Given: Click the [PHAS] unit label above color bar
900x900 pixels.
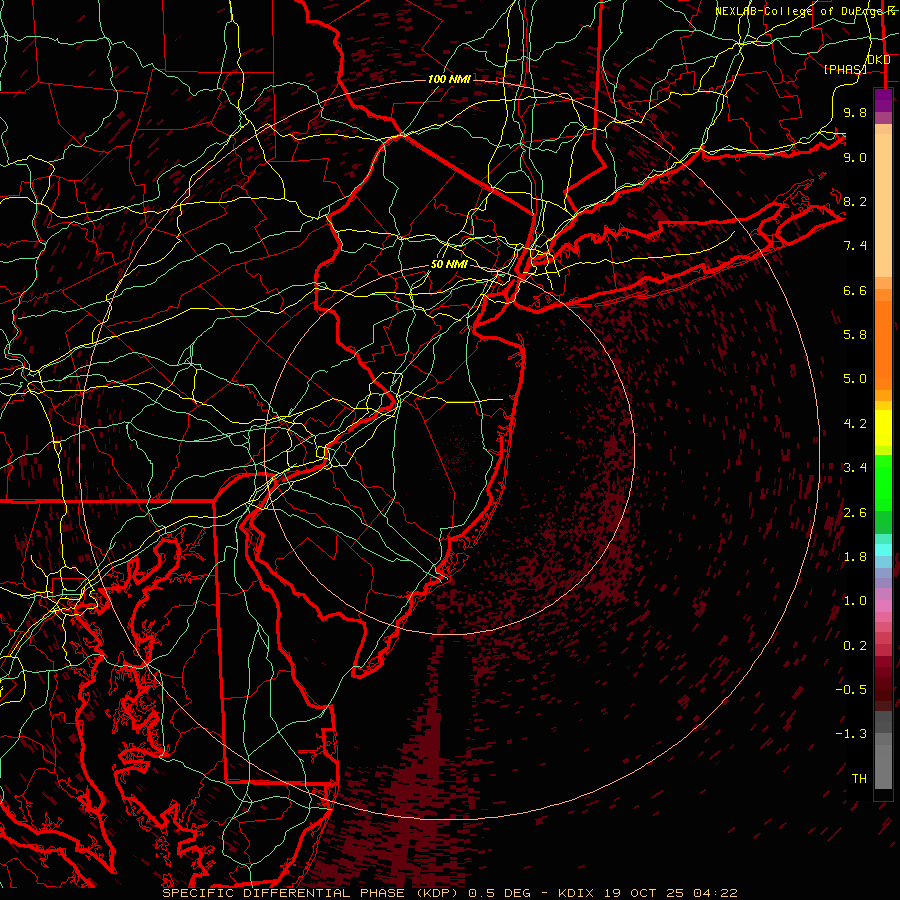Looking at the screenshot, I should (845, 69).
